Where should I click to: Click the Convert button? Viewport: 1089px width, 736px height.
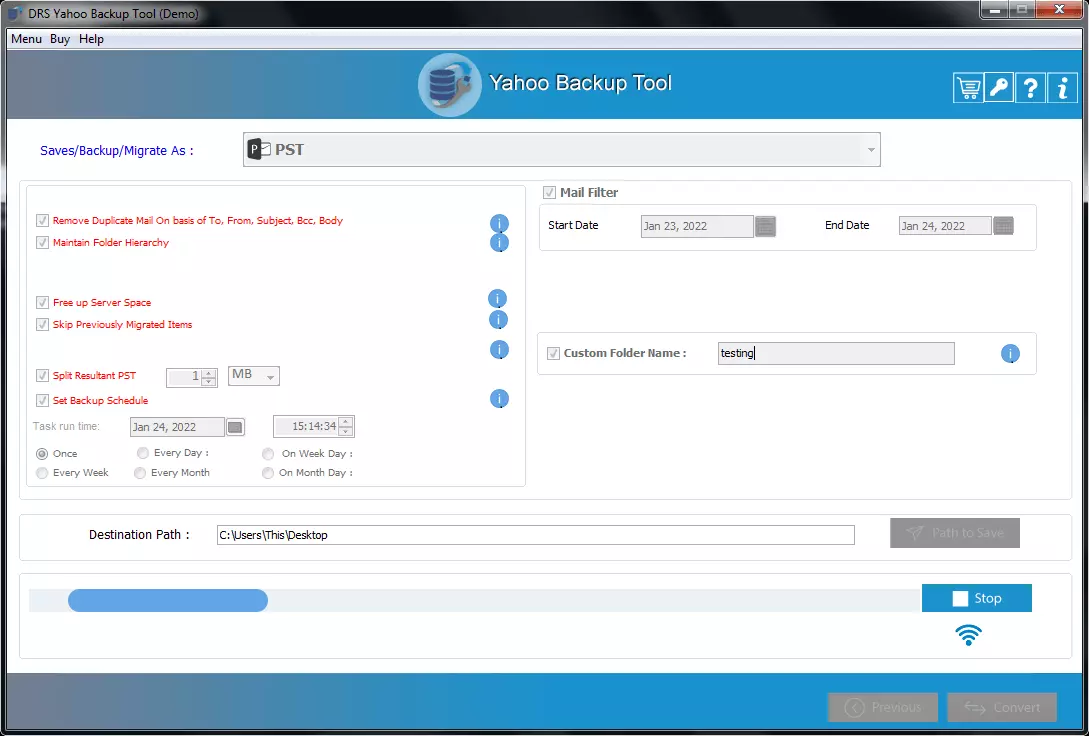[x=1002, y=708]
